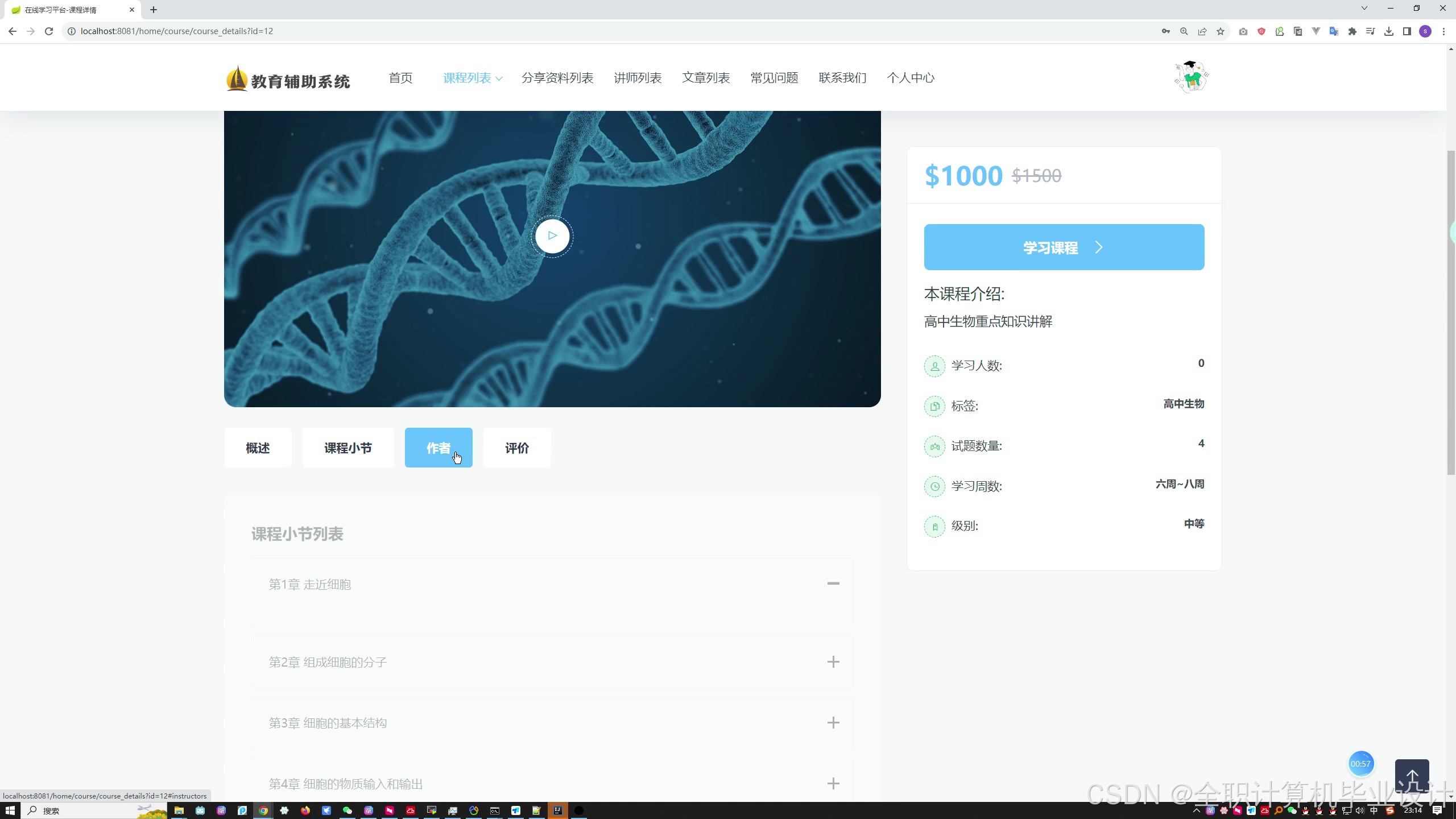Screen dimensions: 1456x819
Task: Click the 学习课程 button
Action: (1064, 247)
